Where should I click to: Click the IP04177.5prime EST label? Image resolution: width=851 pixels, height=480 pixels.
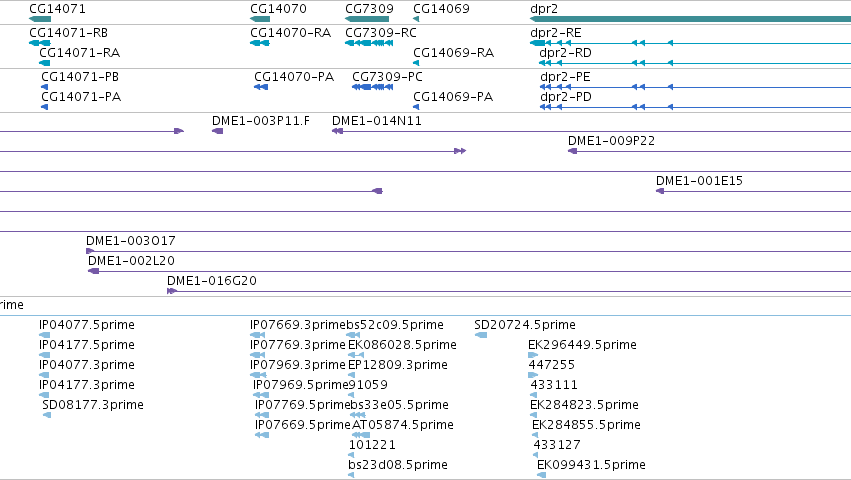point(87,345)
